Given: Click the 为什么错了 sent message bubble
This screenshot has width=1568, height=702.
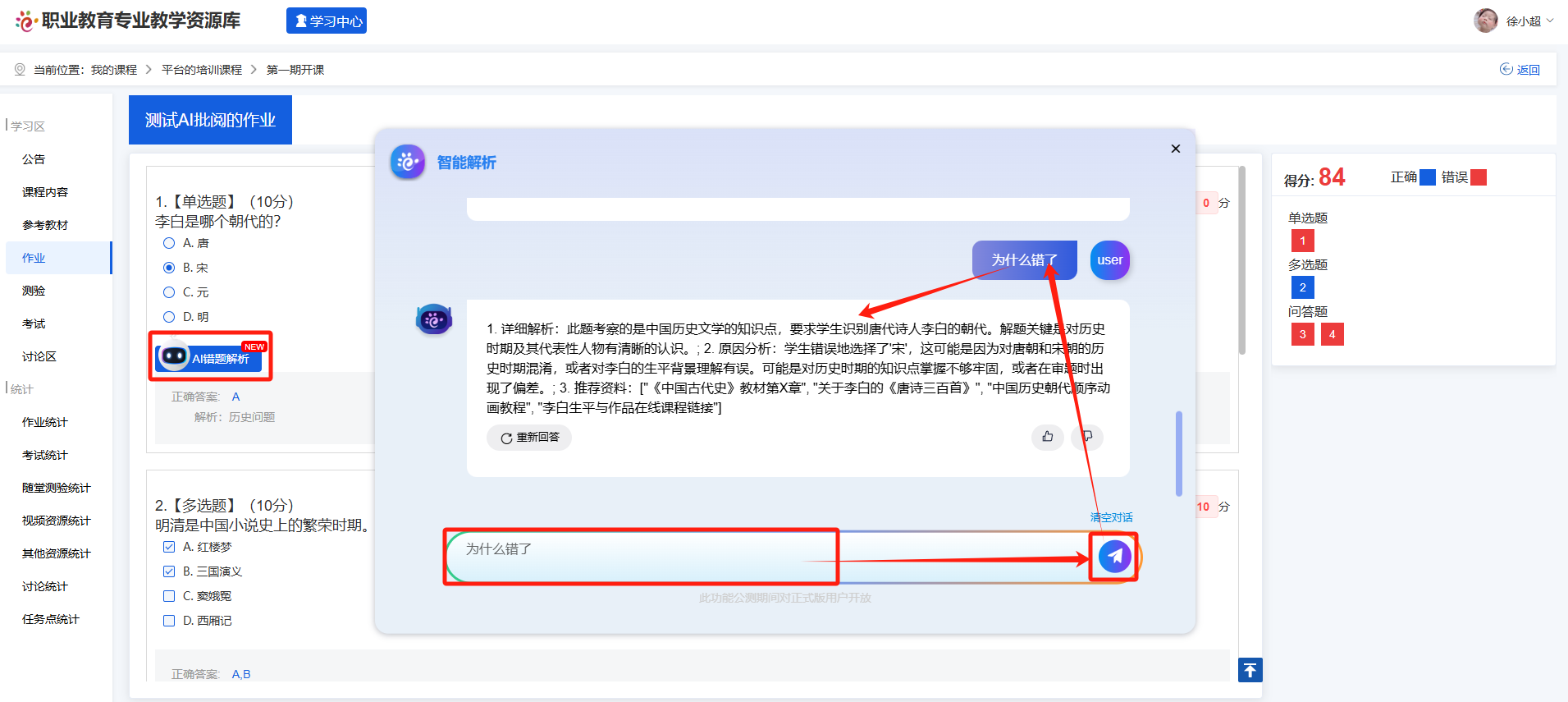Looking at the screenshot, I should pos(1025,260).
